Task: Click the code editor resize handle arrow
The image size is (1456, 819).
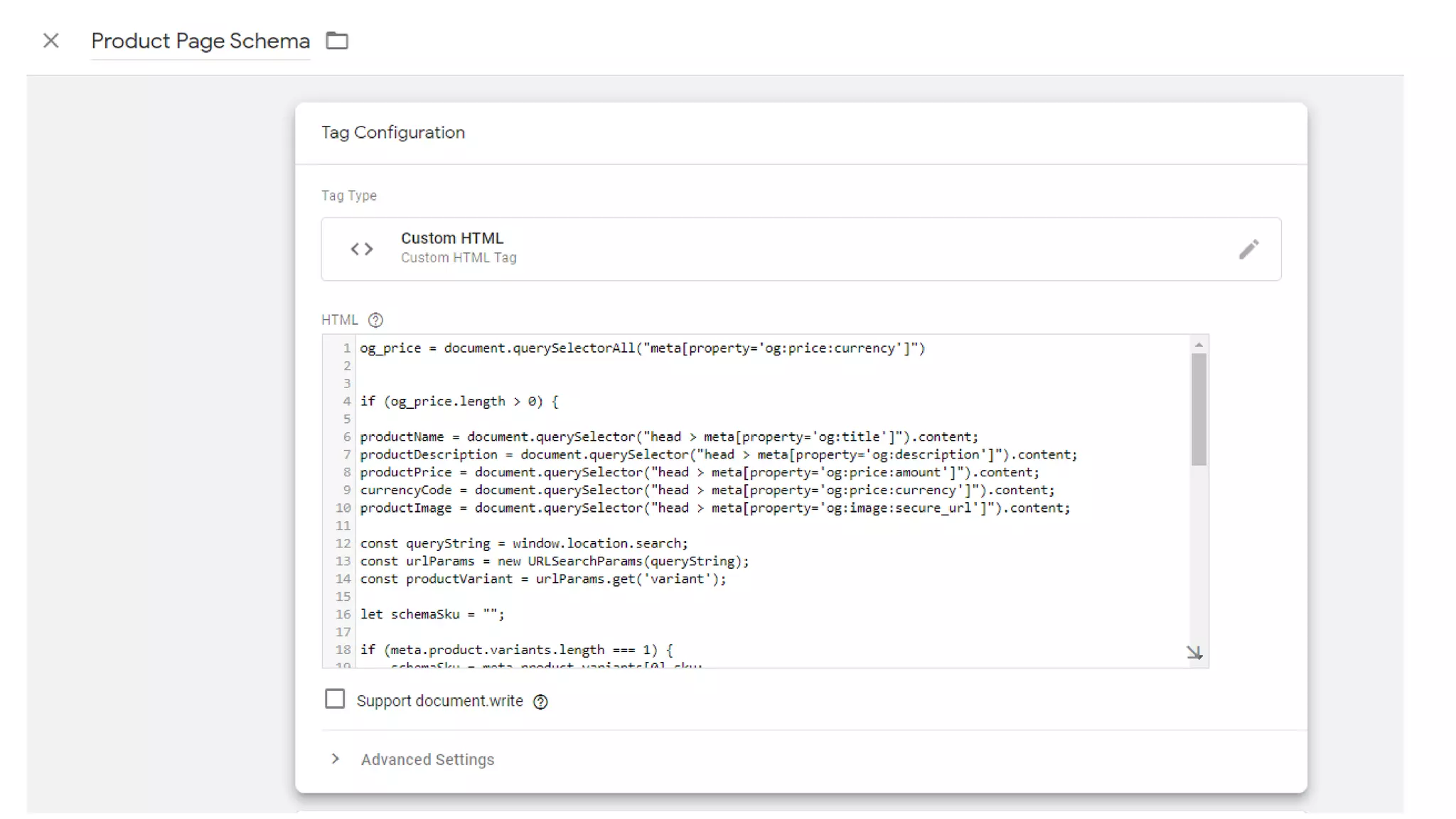Action: click(1194, 652)
